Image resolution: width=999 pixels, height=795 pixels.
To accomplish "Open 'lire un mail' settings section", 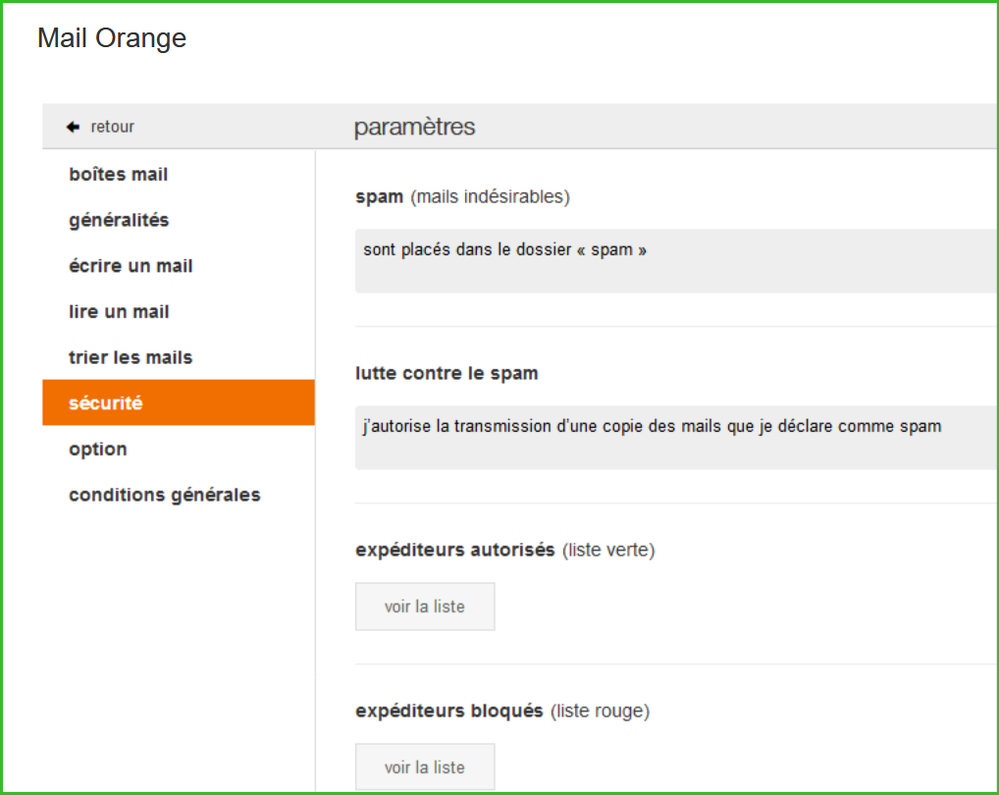I will tap(119, 312).
